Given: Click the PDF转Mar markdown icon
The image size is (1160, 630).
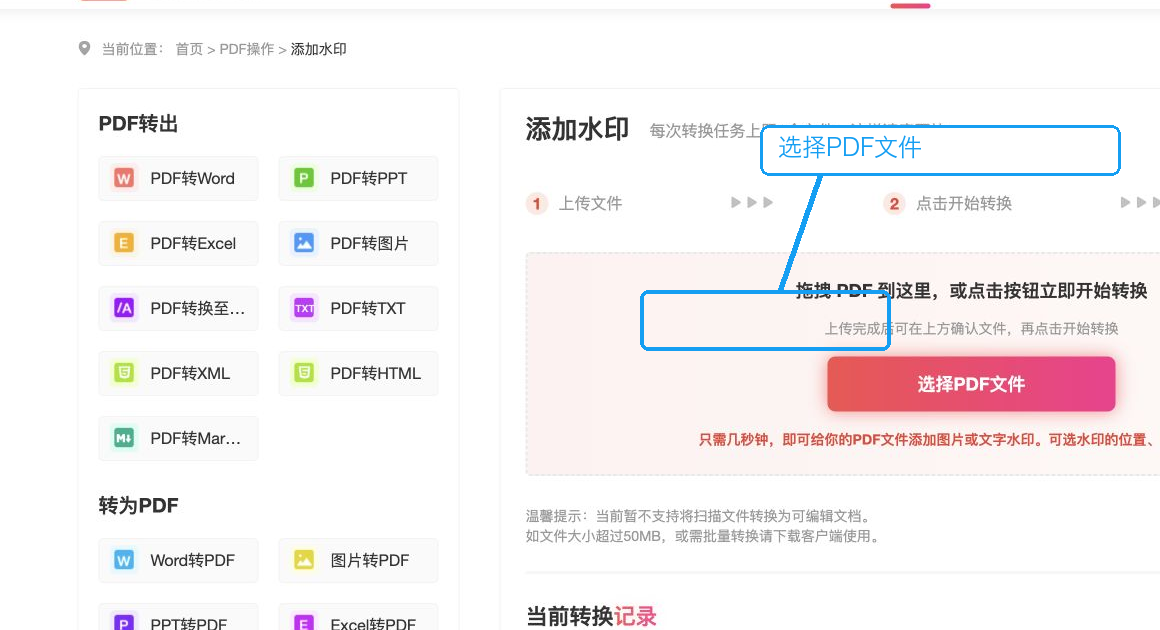Looking at the screenshot, I should click(124, 438).
